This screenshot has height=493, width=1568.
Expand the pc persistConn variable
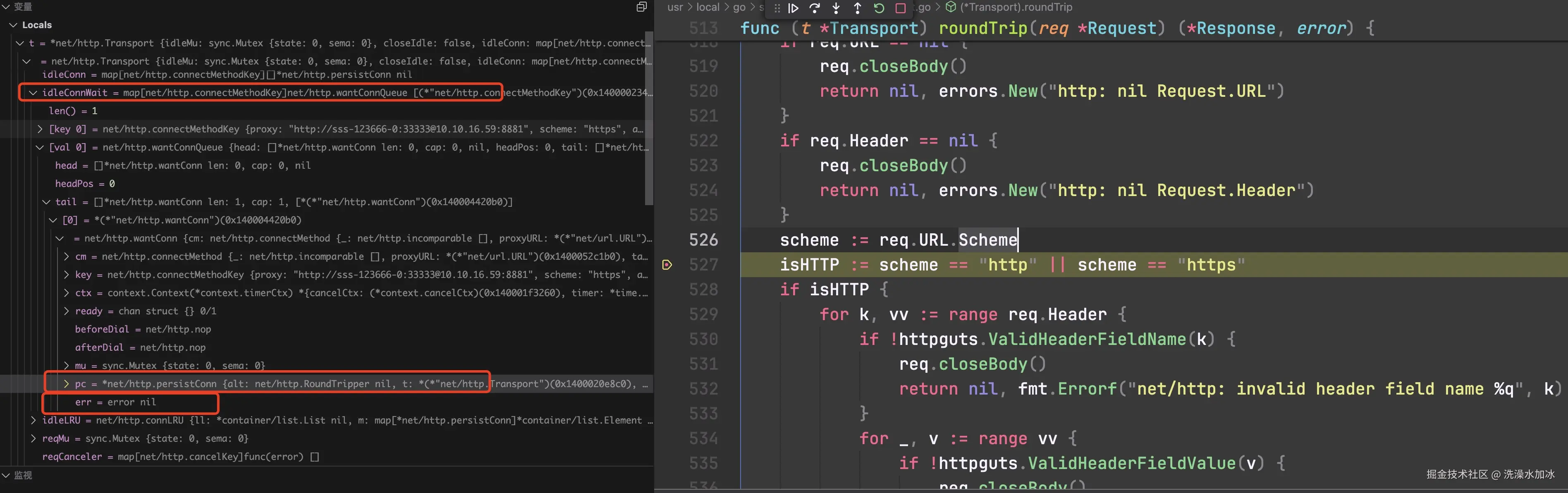(66, 384)
